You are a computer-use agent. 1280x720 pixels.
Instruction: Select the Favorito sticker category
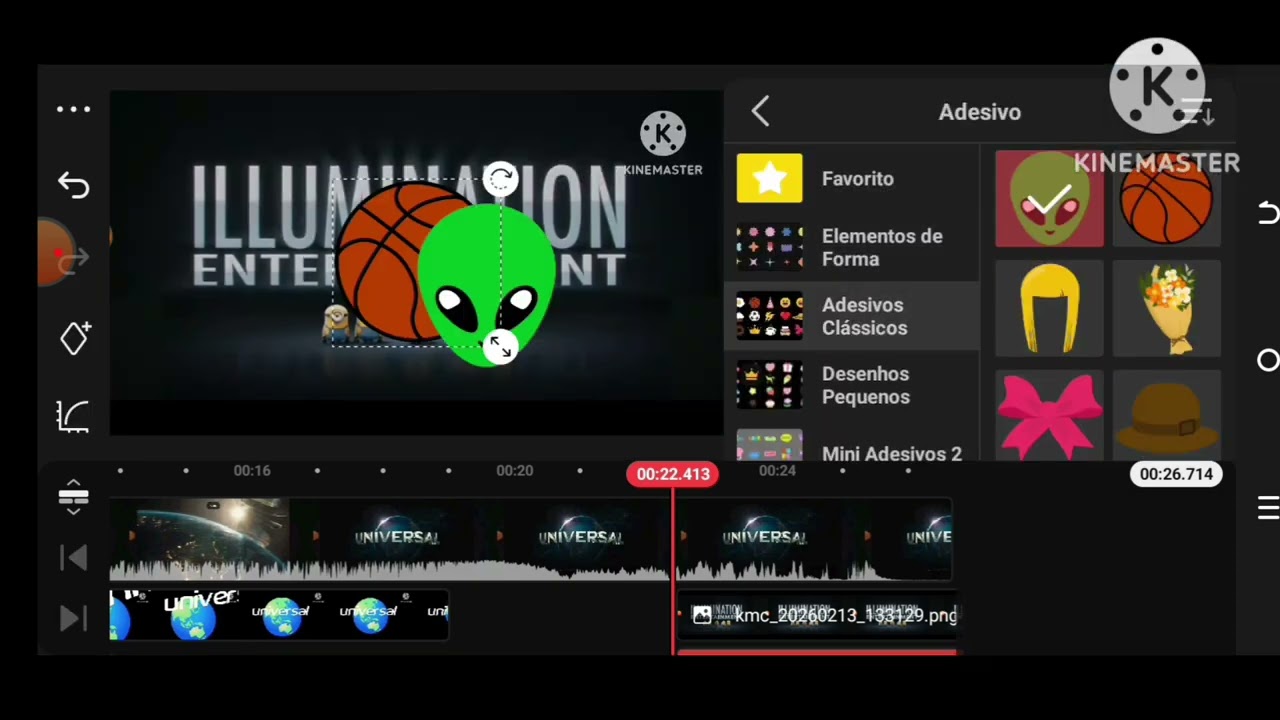click(x=852, y=179)
